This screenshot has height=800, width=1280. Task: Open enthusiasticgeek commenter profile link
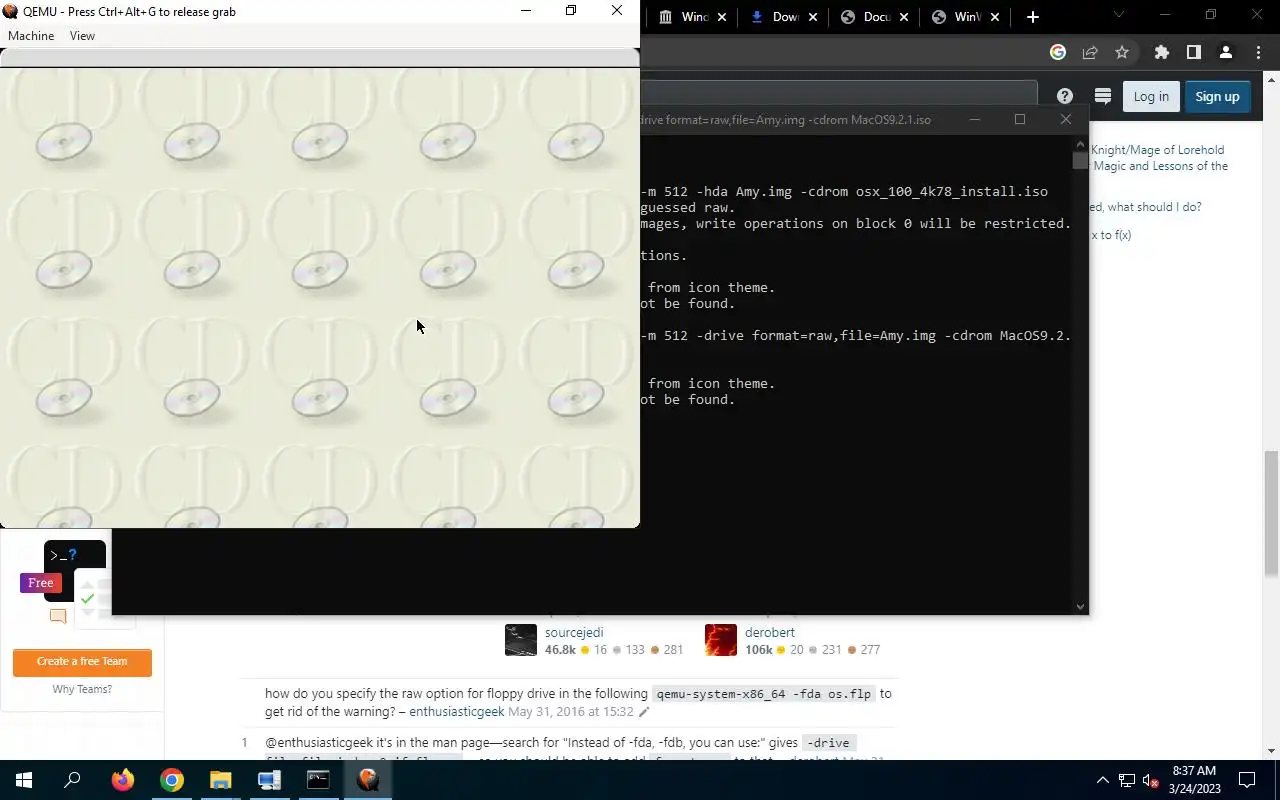click(456, 712)
